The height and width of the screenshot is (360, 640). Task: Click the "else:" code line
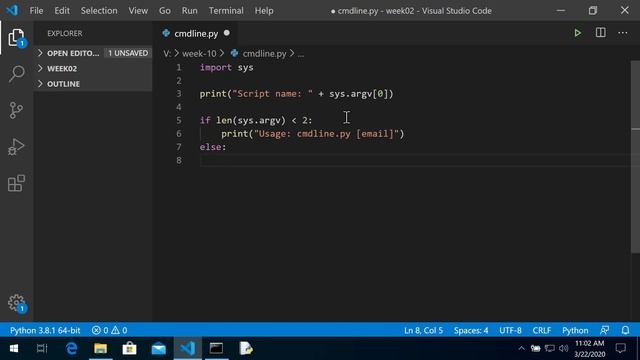[213, 147]
